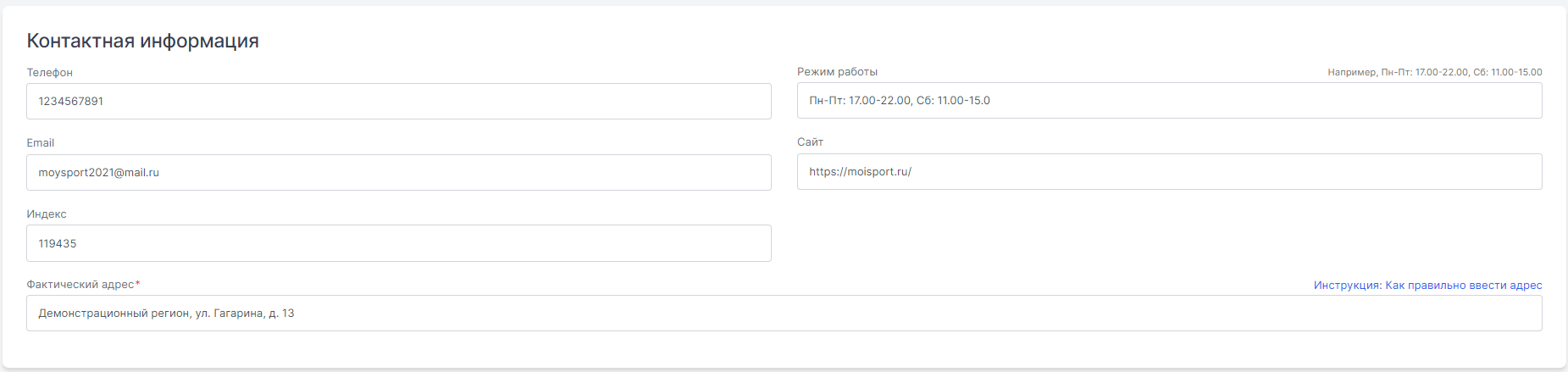The height and width of the screenshot is (372, 1568).
Task: Select the Email field with moysport2021@mail.ru
Action: pos(399,172)
